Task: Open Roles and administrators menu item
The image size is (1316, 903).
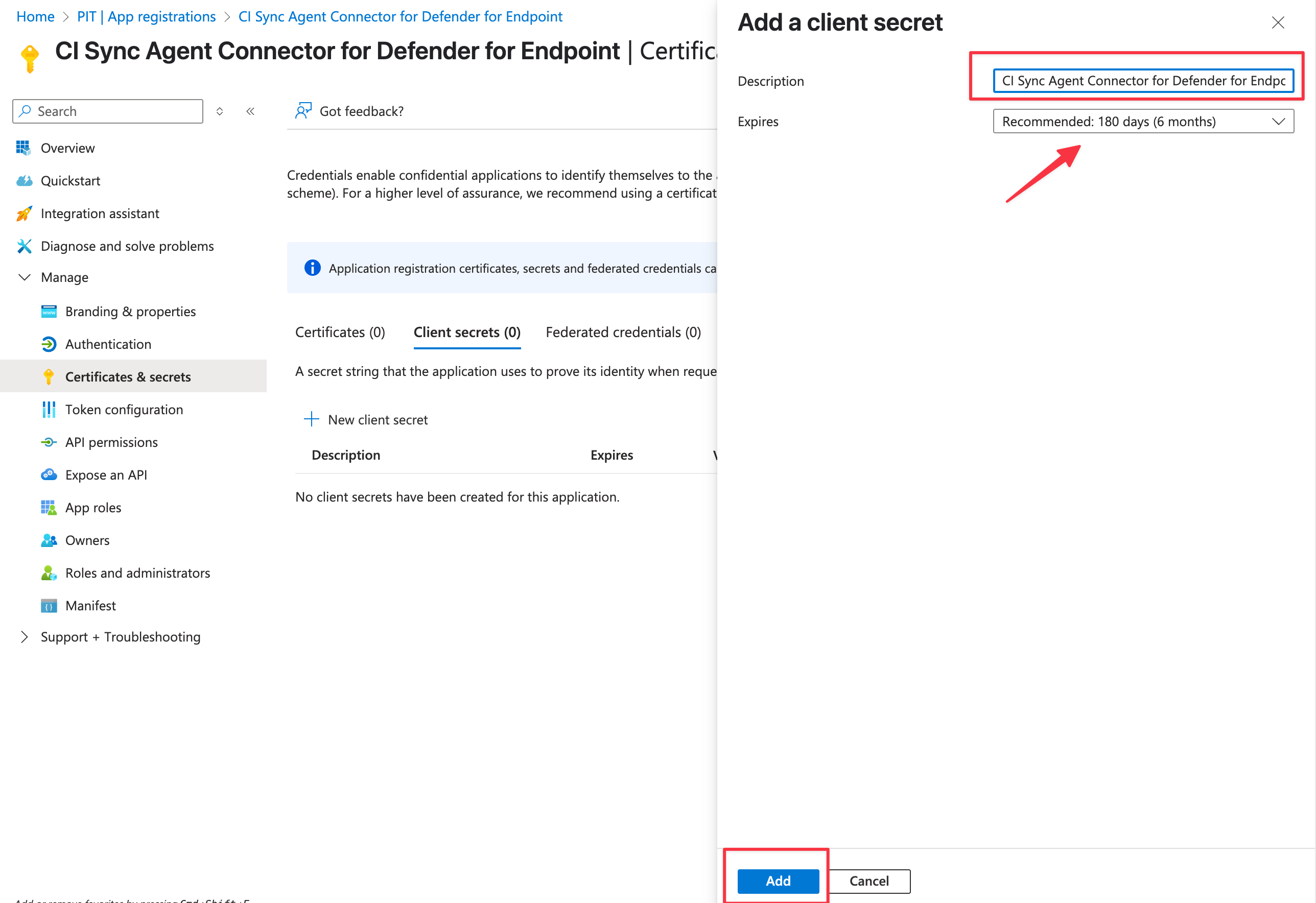Action: (x=137, y=573)
